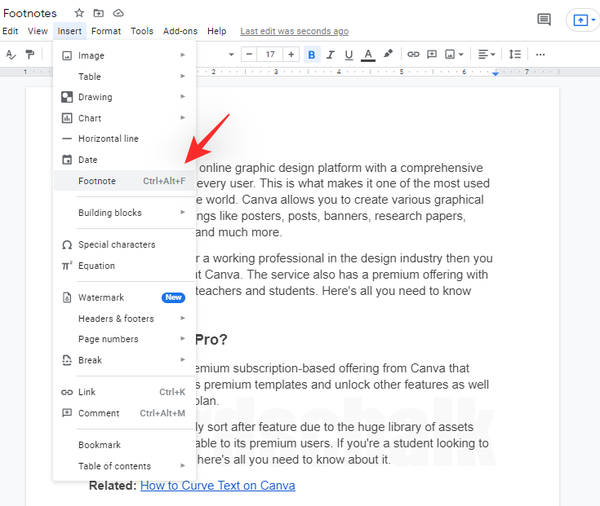Image resolution: width=600 pixels, height=506 pixels.
Task: Open the Share button dropdown arrow
Action: [x=593, y=20]
